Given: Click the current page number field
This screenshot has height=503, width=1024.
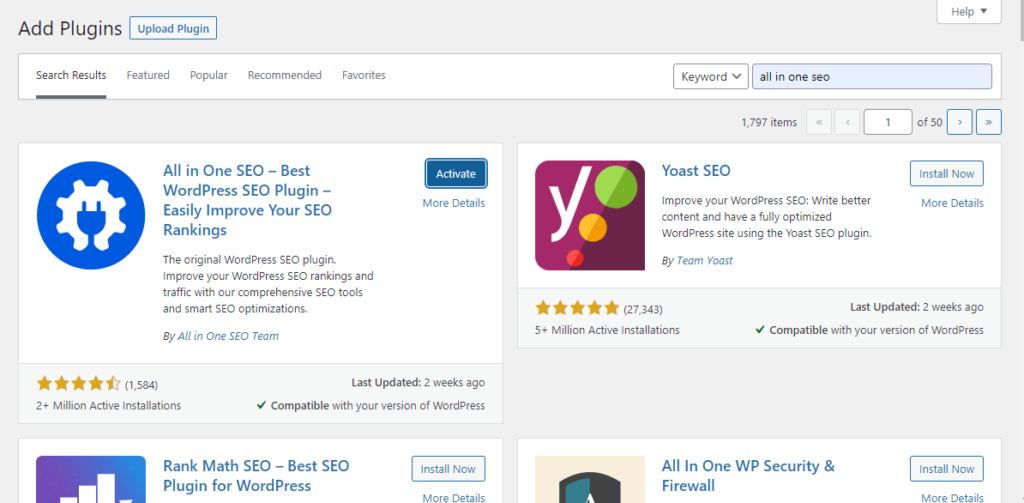Looking at the screenshot, I should (x=888, y=122).
